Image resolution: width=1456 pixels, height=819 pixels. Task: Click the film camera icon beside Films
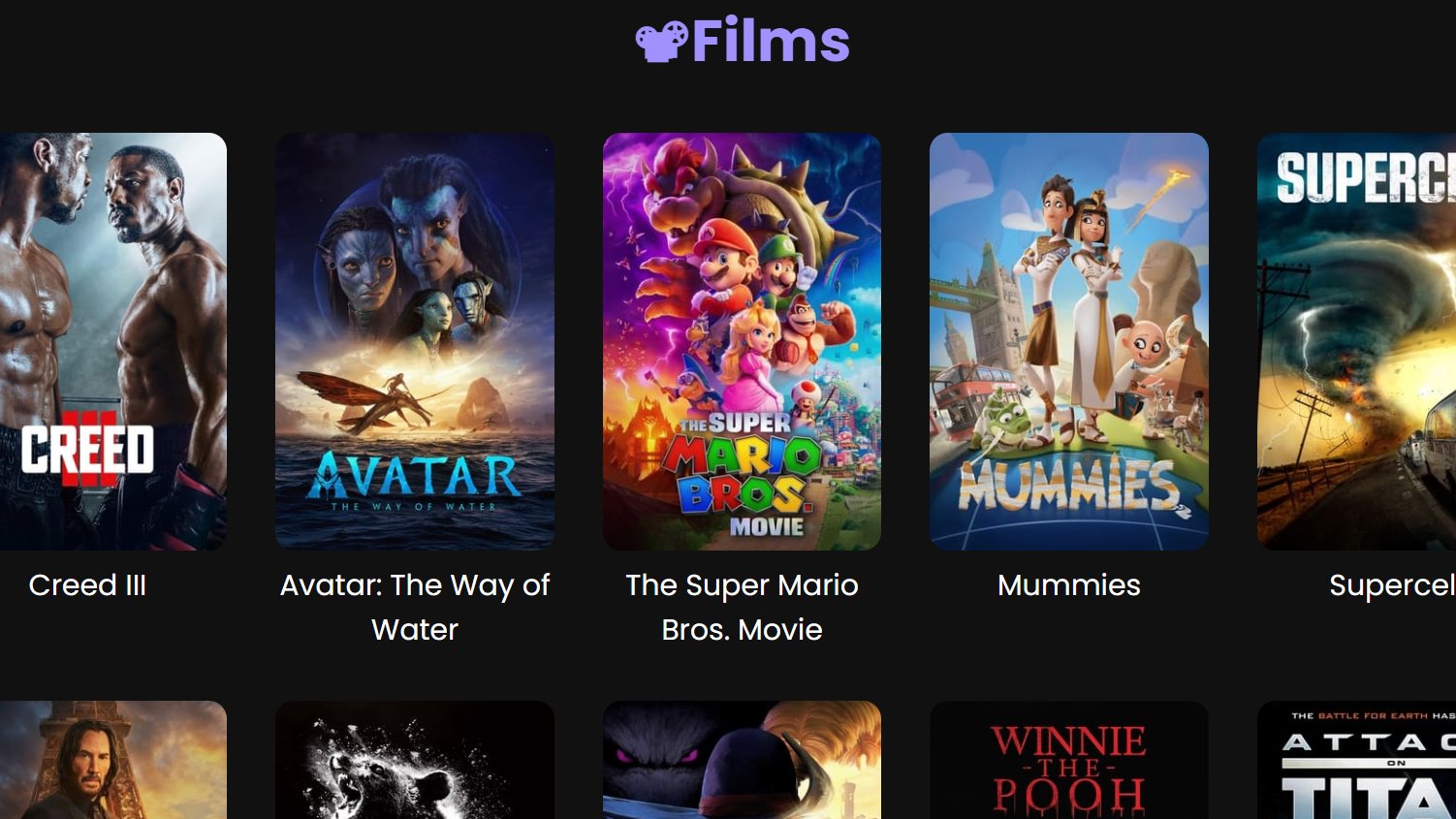661,42
